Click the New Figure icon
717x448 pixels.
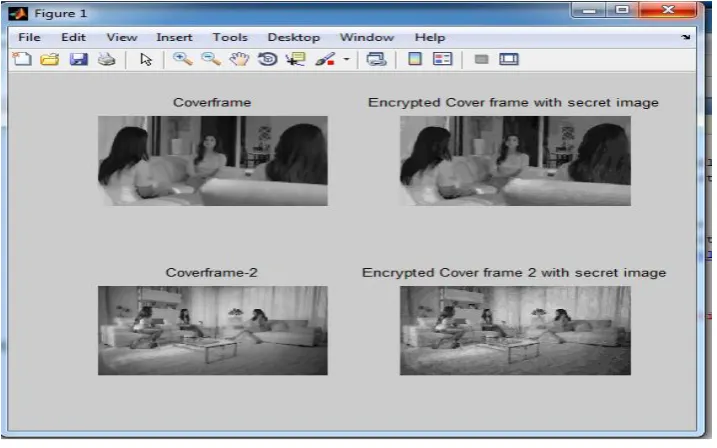(x=22, y=59)
